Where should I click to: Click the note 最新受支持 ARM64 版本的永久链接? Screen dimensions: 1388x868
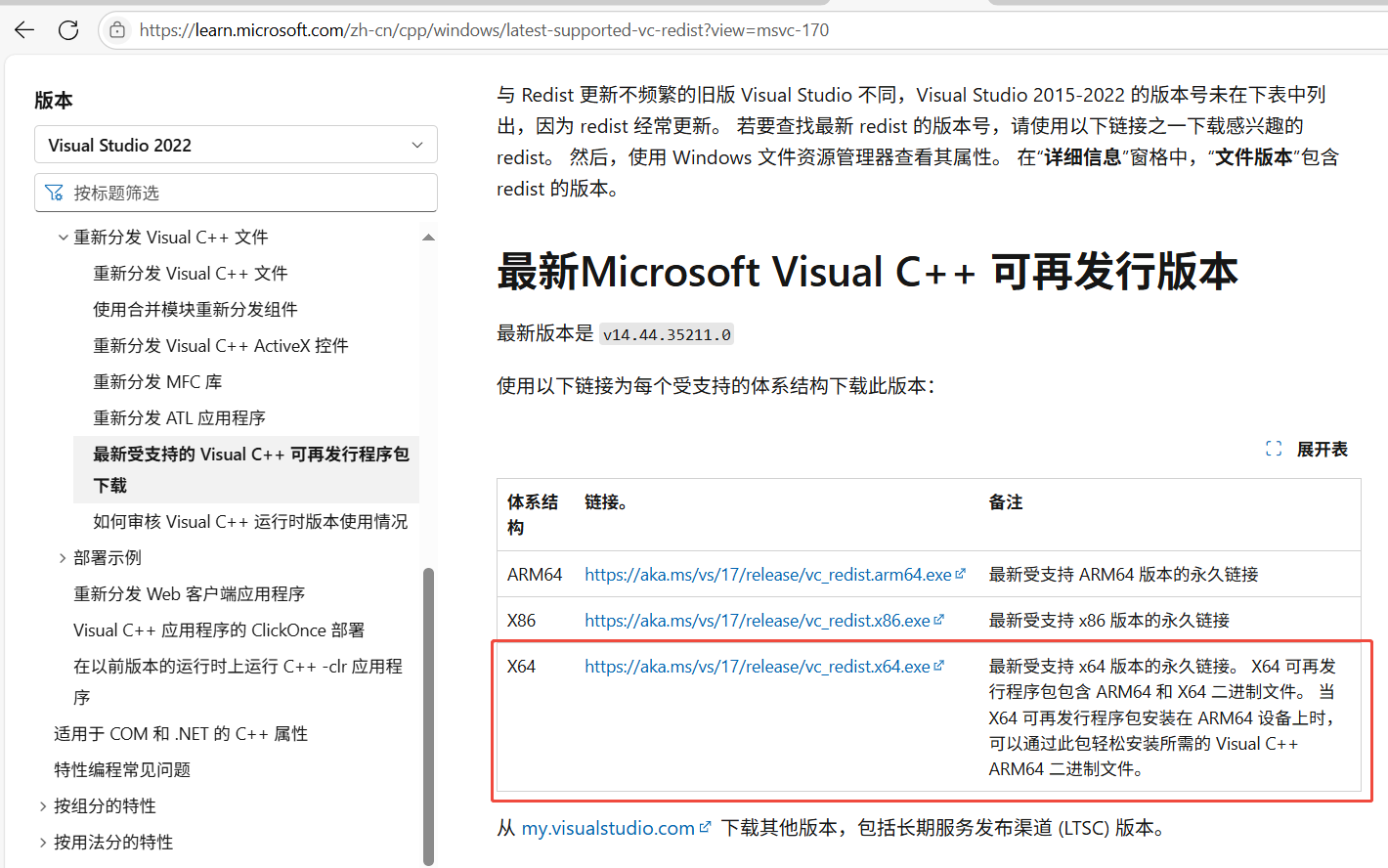[x=1123, y=575]
